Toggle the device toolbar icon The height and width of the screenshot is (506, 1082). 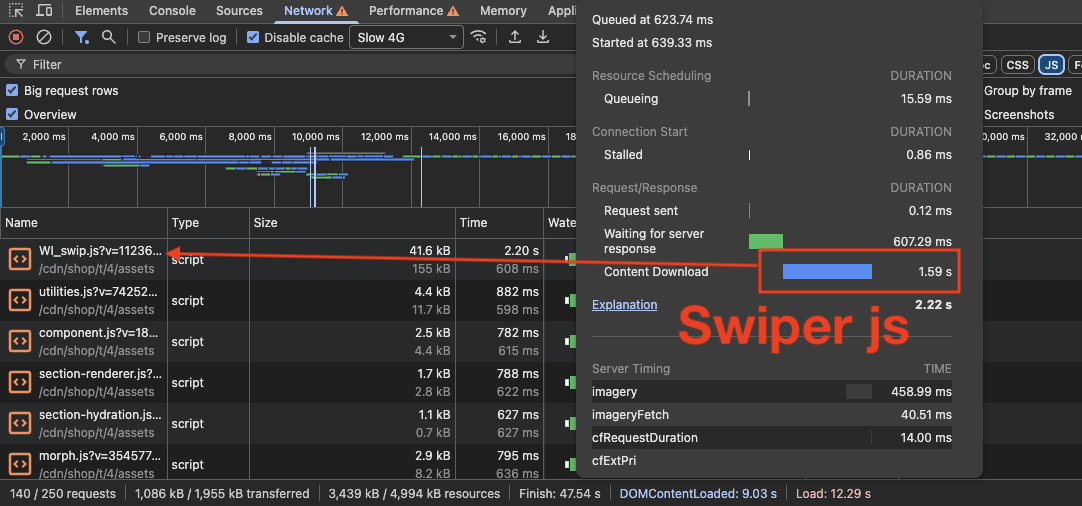click(x=44, y=11)
